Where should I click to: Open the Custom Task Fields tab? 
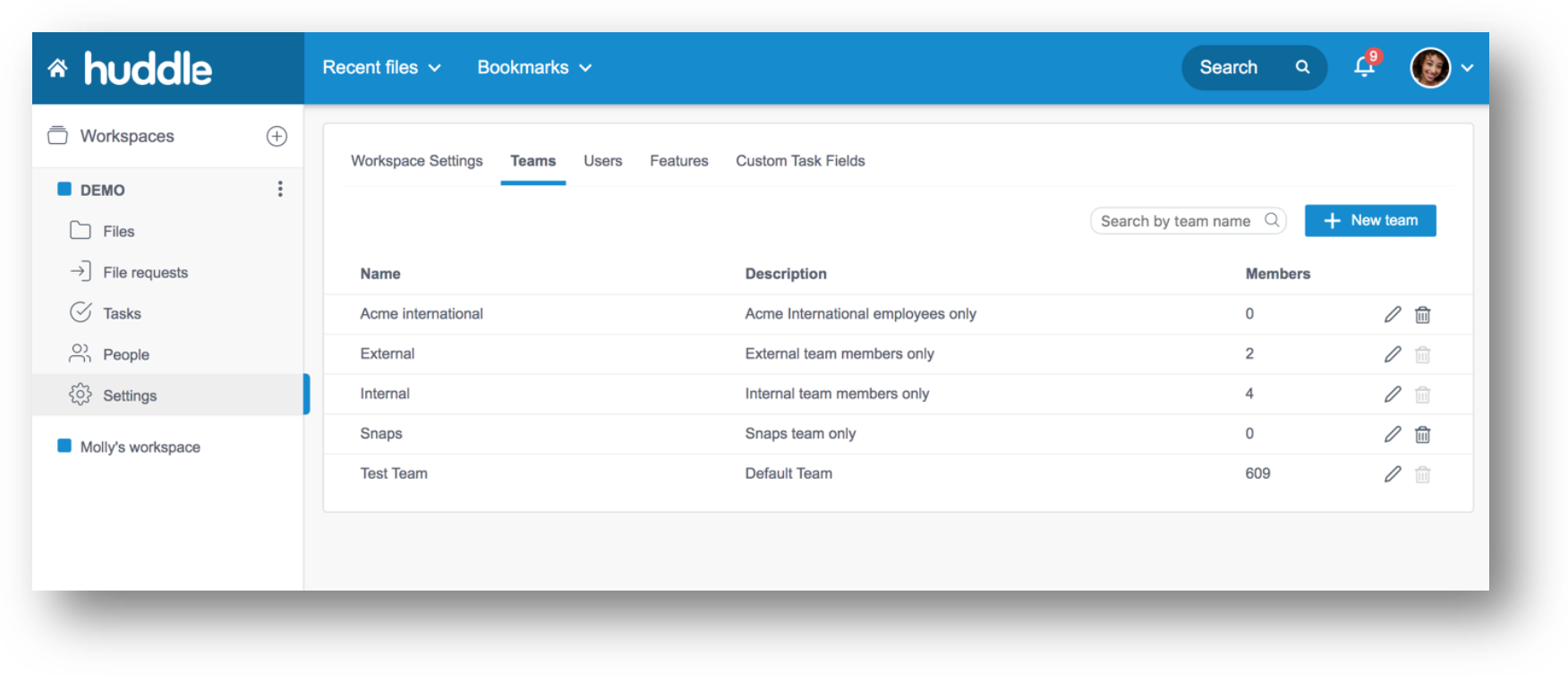[800, 161]
